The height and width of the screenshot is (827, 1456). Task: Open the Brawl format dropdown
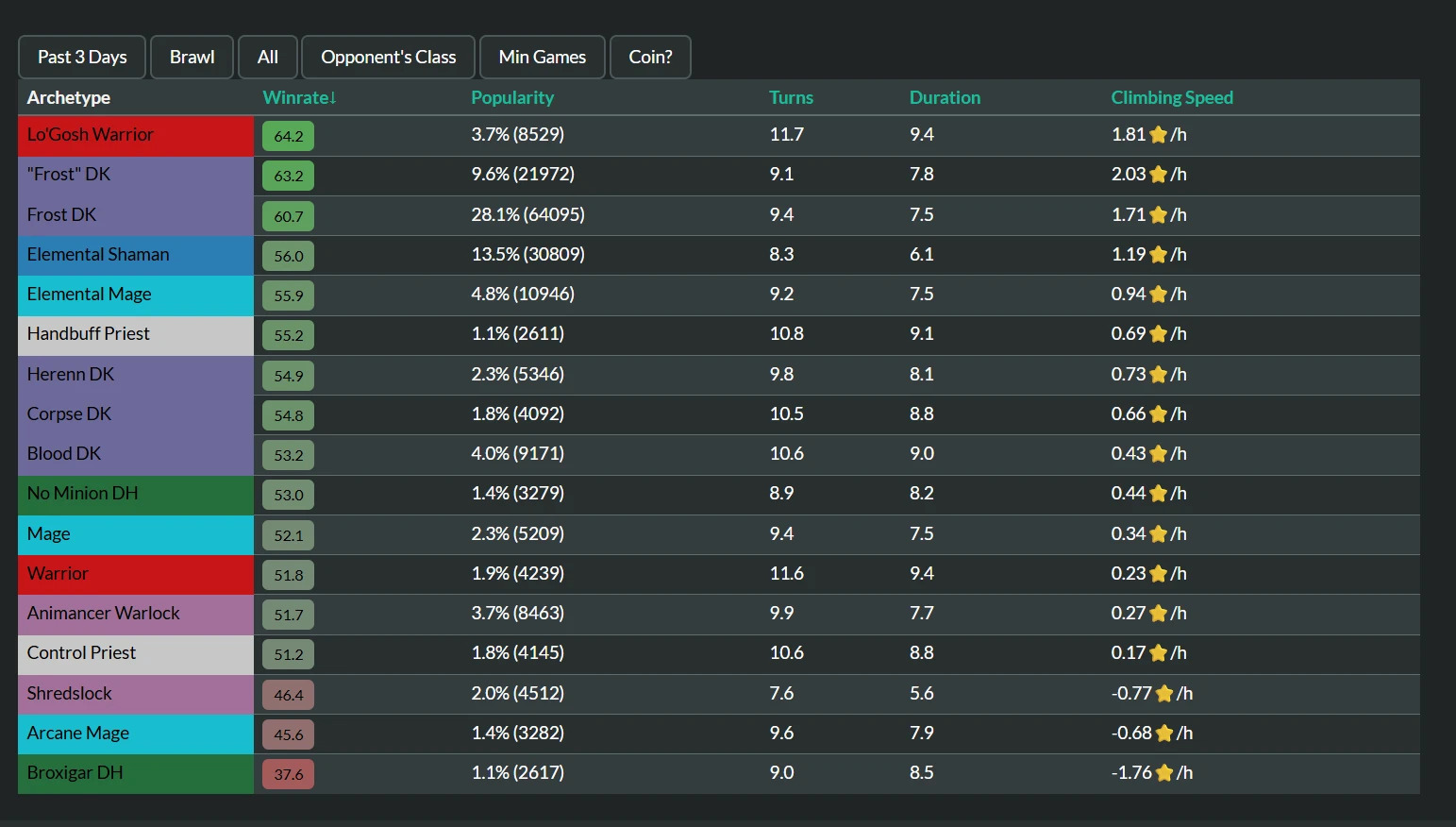[192, 58]
